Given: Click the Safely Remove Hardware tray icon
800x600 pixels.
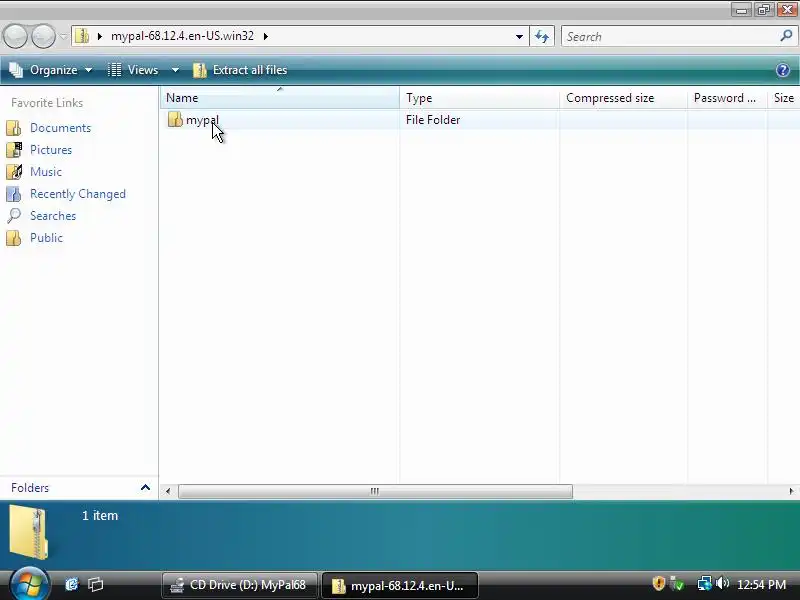Looking at the screenshot, I should pos(678,583).
